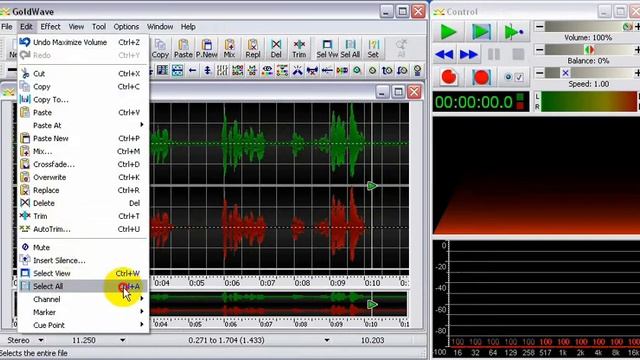Click the Sel All toolbar icon

tap(350, 49)
